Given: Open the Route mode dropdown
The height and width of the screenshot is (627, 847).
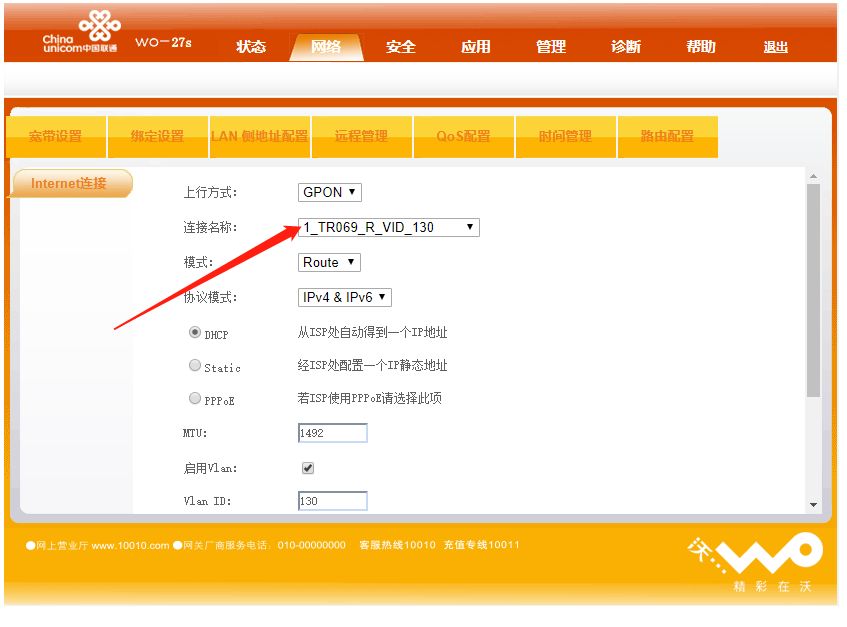Looking at the screenshot, I should [x=329, y=262].
